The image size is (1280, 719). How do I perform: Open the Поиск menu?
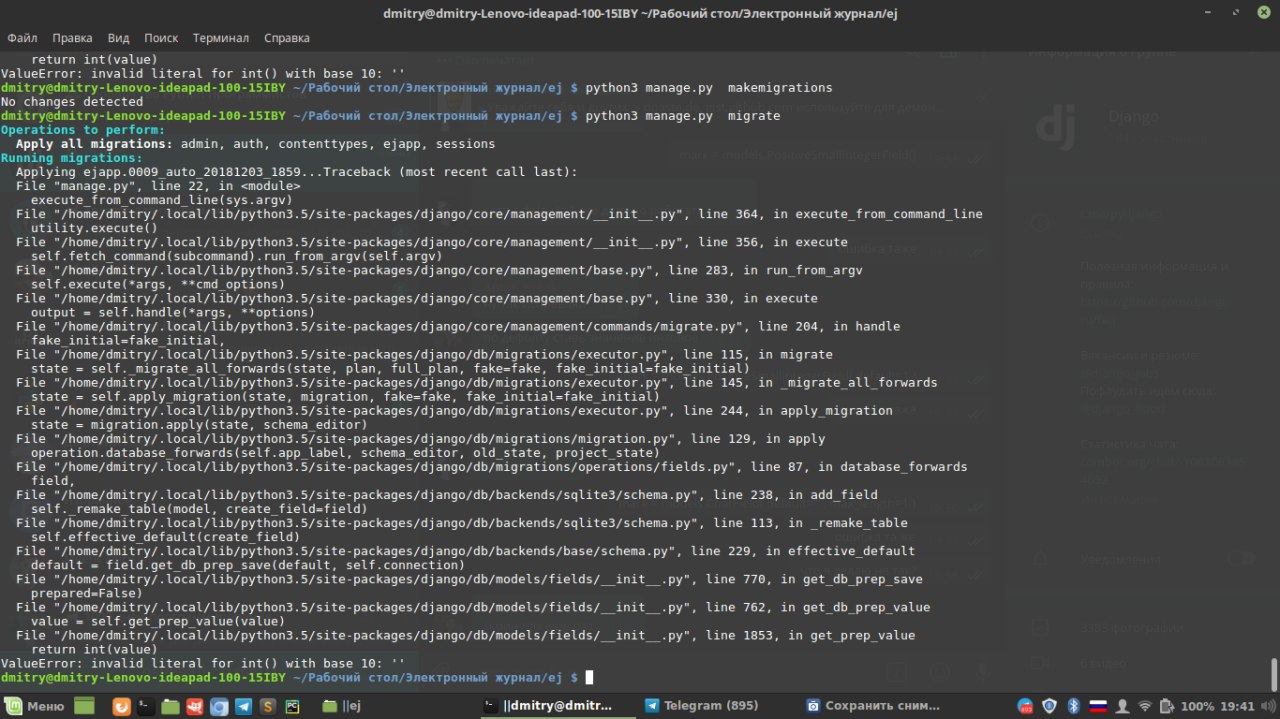161,38
